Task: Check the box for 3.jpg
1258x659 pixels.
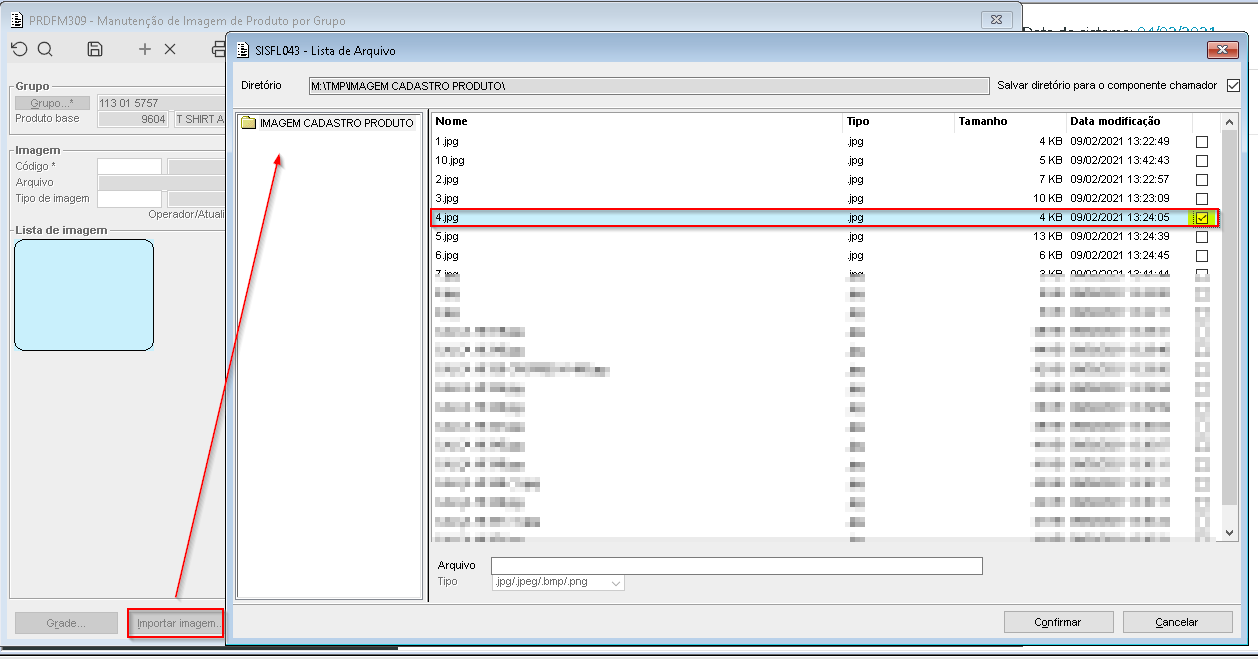Action: [1202, 199]
